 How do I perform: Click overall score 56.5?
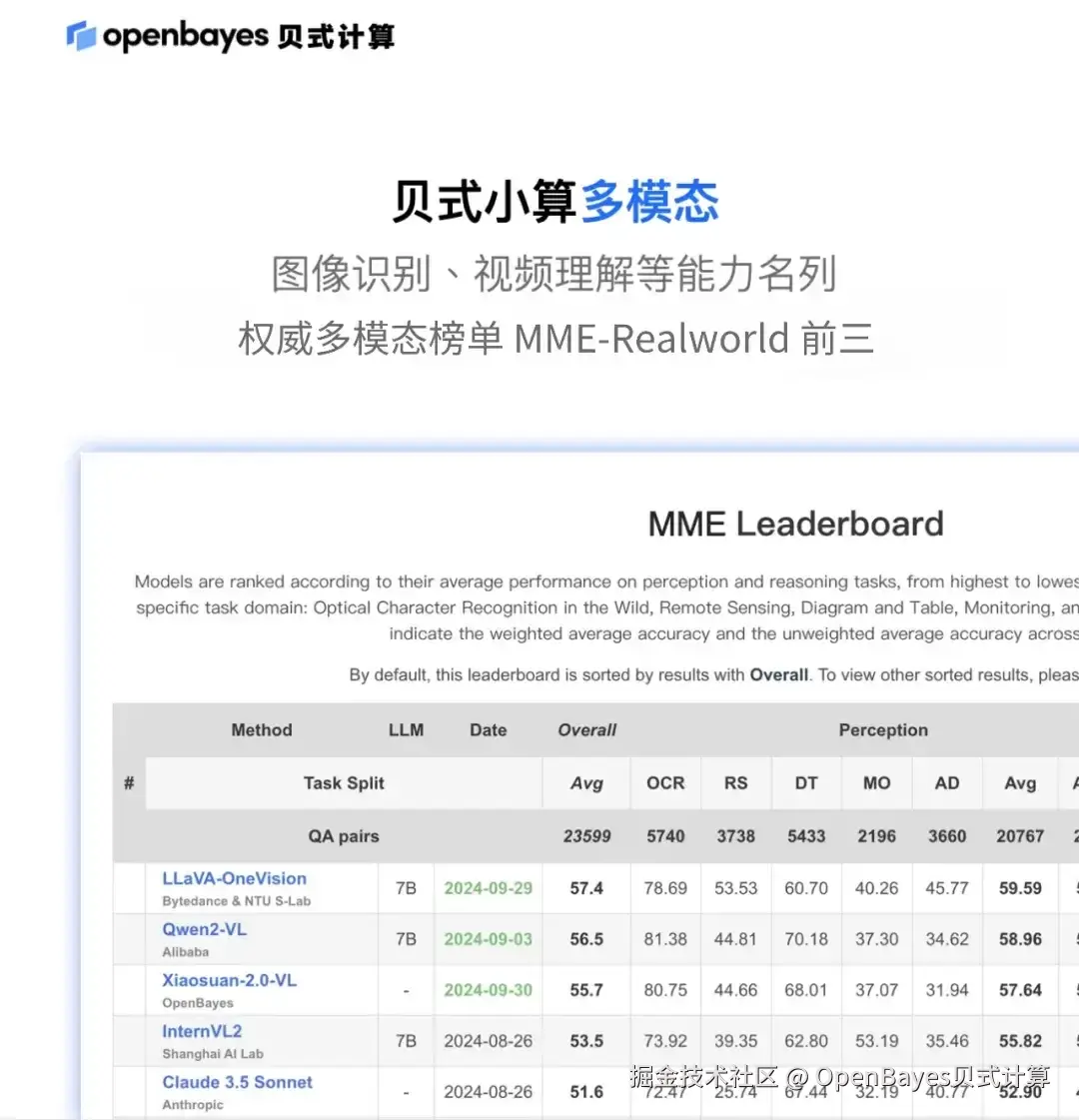point(587,939)
